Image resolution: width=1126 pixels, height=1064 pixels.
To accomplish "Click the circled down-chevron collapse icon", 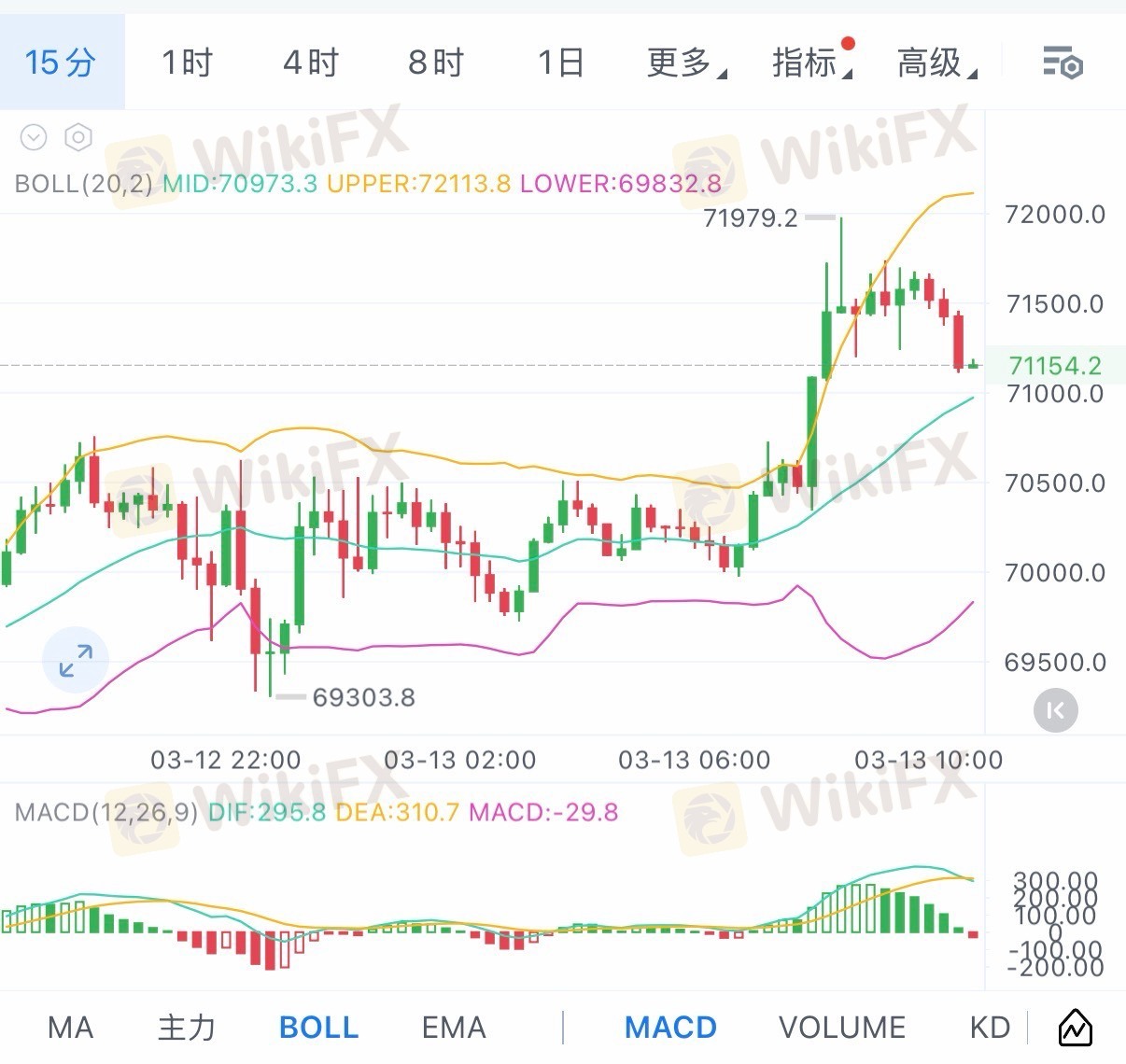I will [34, 138].
